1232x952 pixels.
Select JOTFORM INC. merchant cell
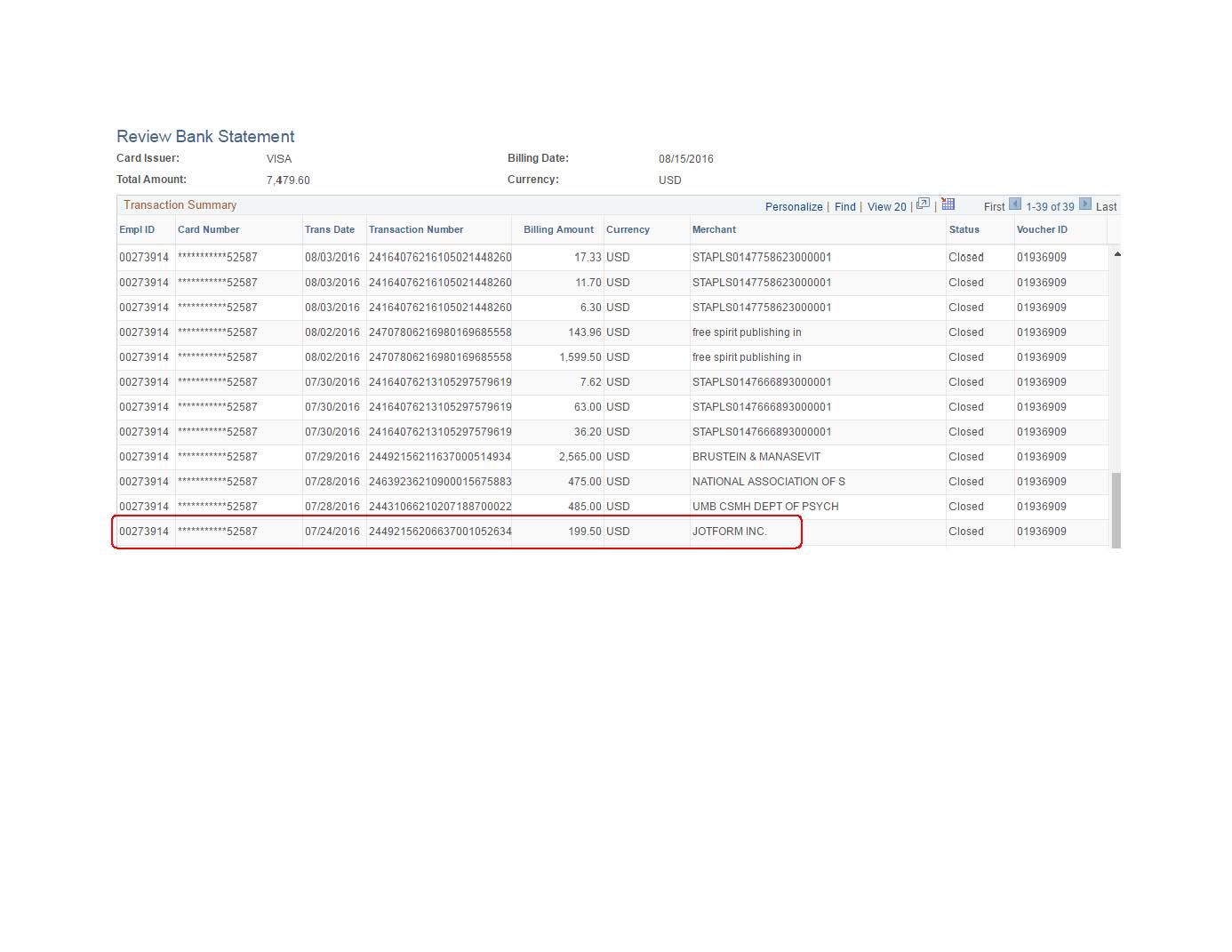(x=729, y=531)
